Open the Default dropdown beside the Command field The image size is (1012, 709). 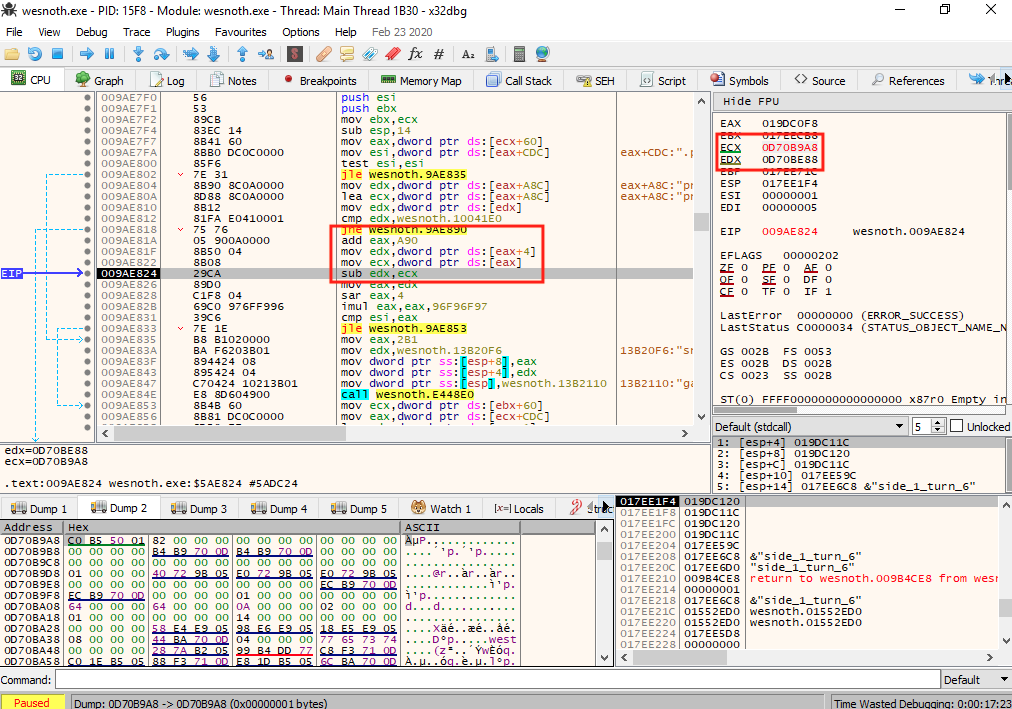point(976,679)
